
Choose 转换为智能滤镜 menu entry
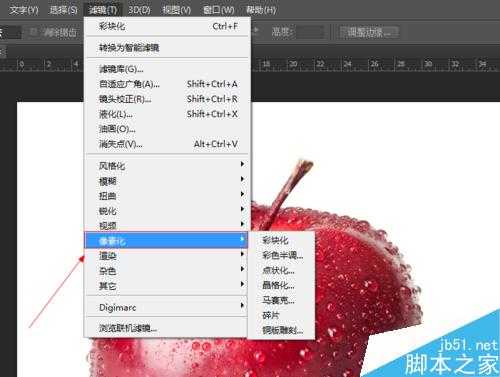pyautogui.click(x=167, y=48)
